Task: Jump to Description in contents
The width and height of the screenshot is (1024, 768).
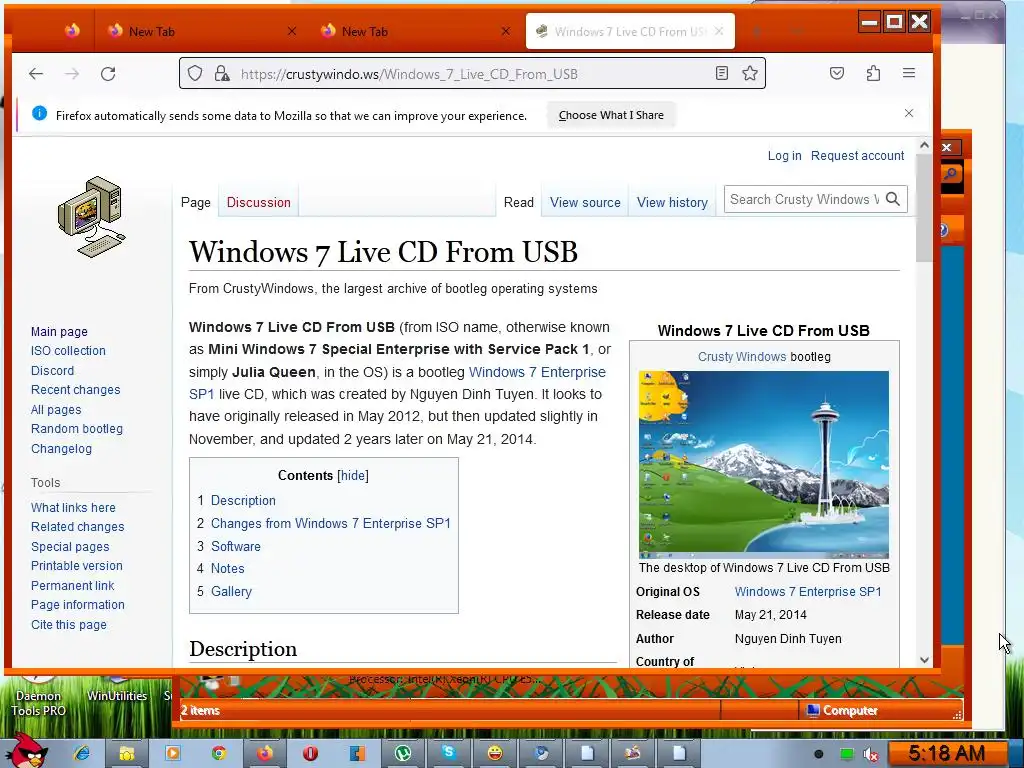Action: coord(243,501)
